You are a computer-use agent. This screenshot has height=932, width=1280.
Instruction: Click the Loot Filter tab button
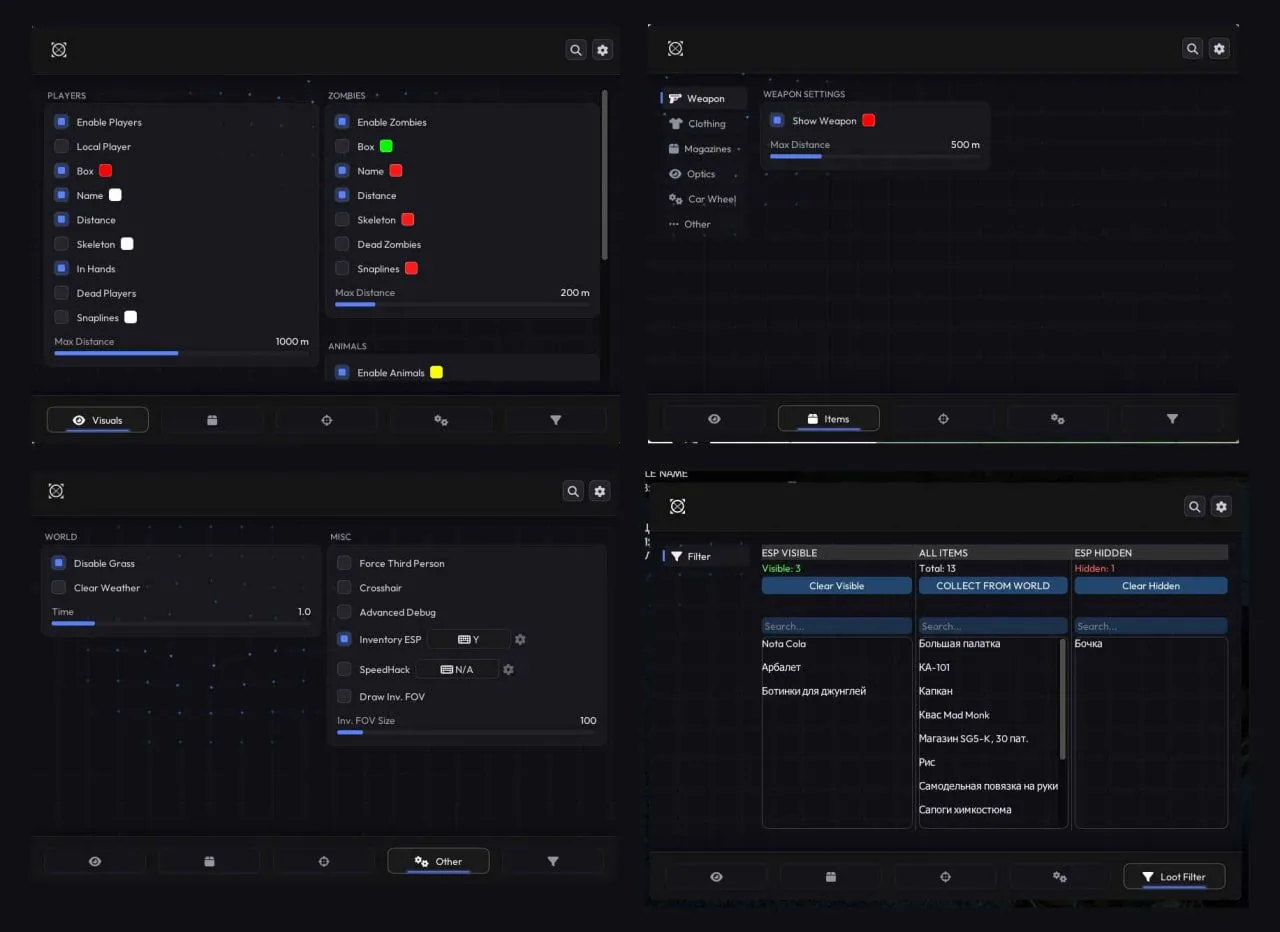click(x=1174, y=877)
